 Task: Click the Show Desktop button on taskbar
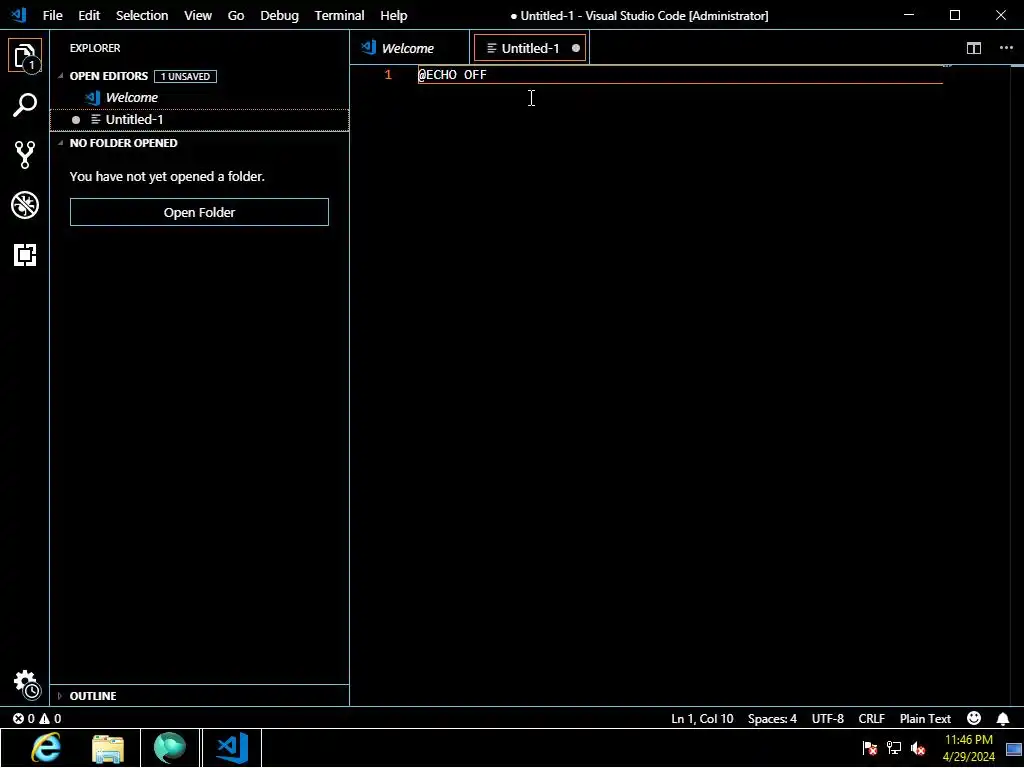1014,748
